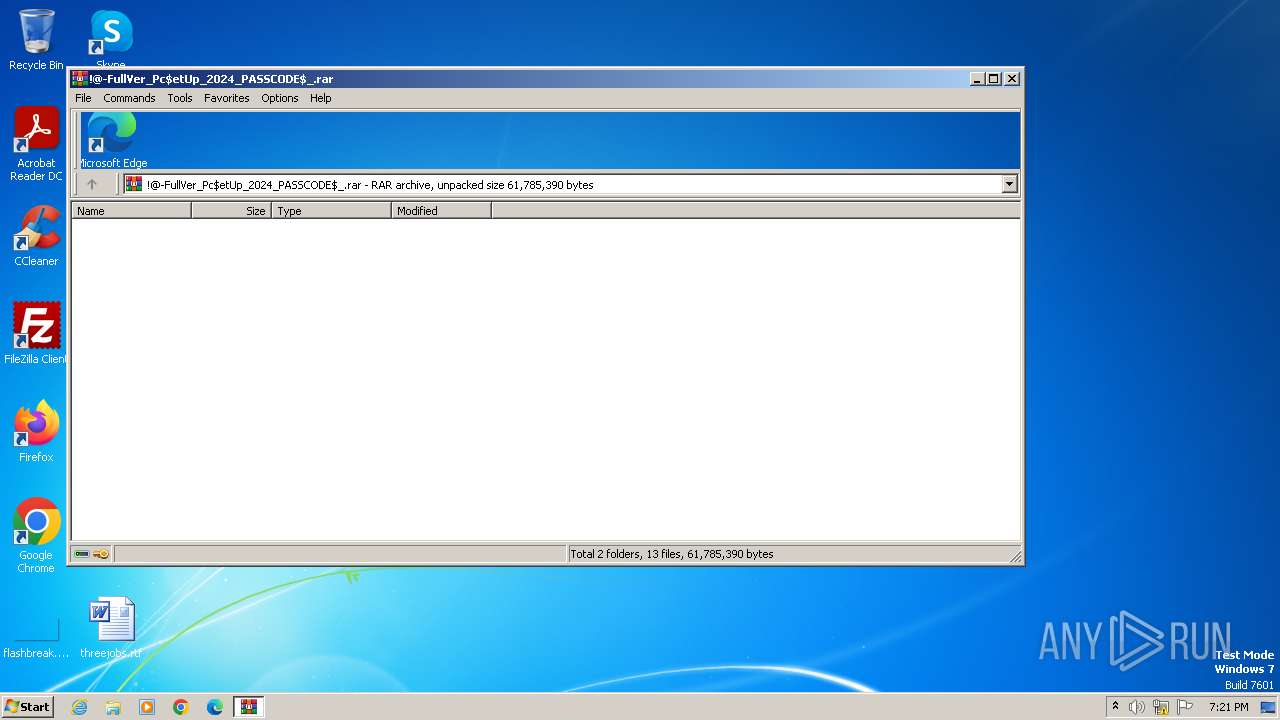The image size is (1280, 720).
Task: Open the Tools menu
Action: 180,98
